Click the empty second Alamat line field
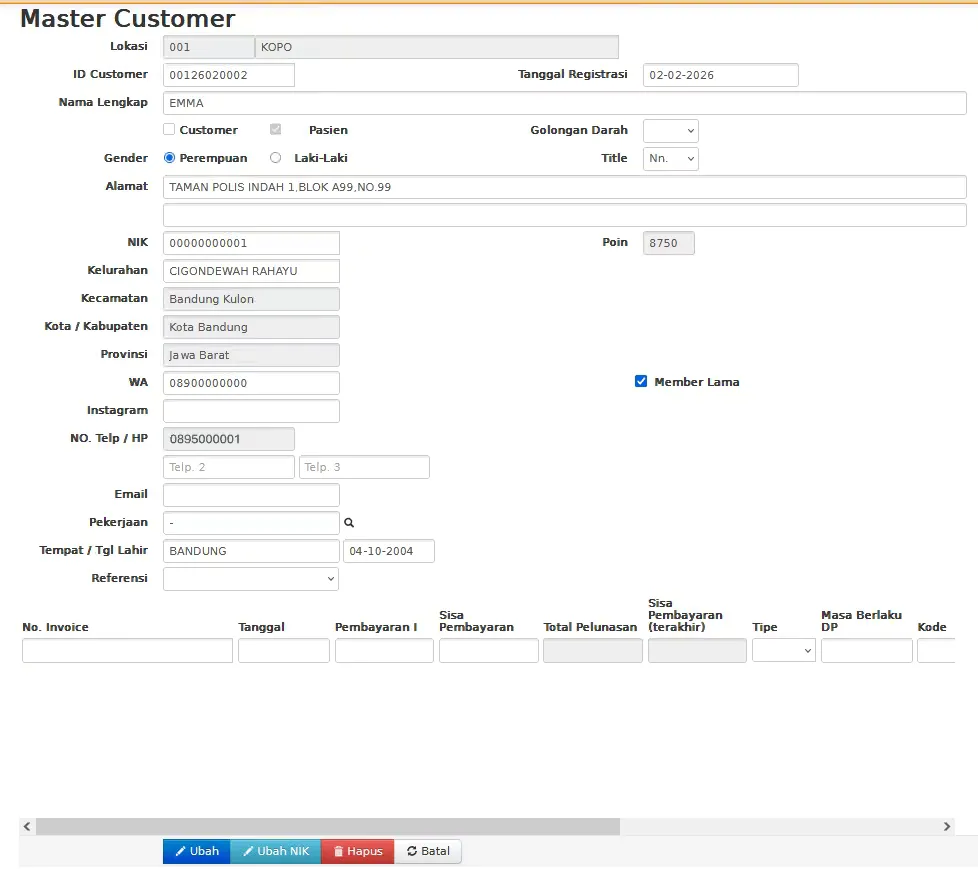Image resolution: width=978 pixels, height=869 pixels. coord(564,215)
